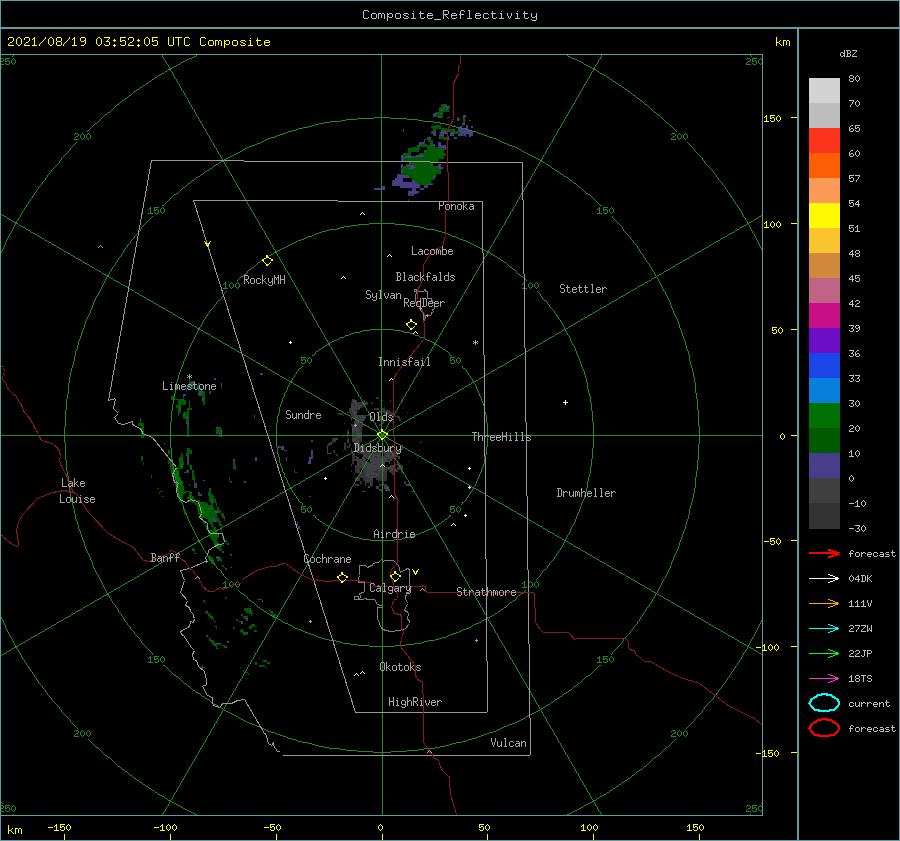Click the red forecast ellipse symbol
The image size is (900, 841).
point(824,728)
